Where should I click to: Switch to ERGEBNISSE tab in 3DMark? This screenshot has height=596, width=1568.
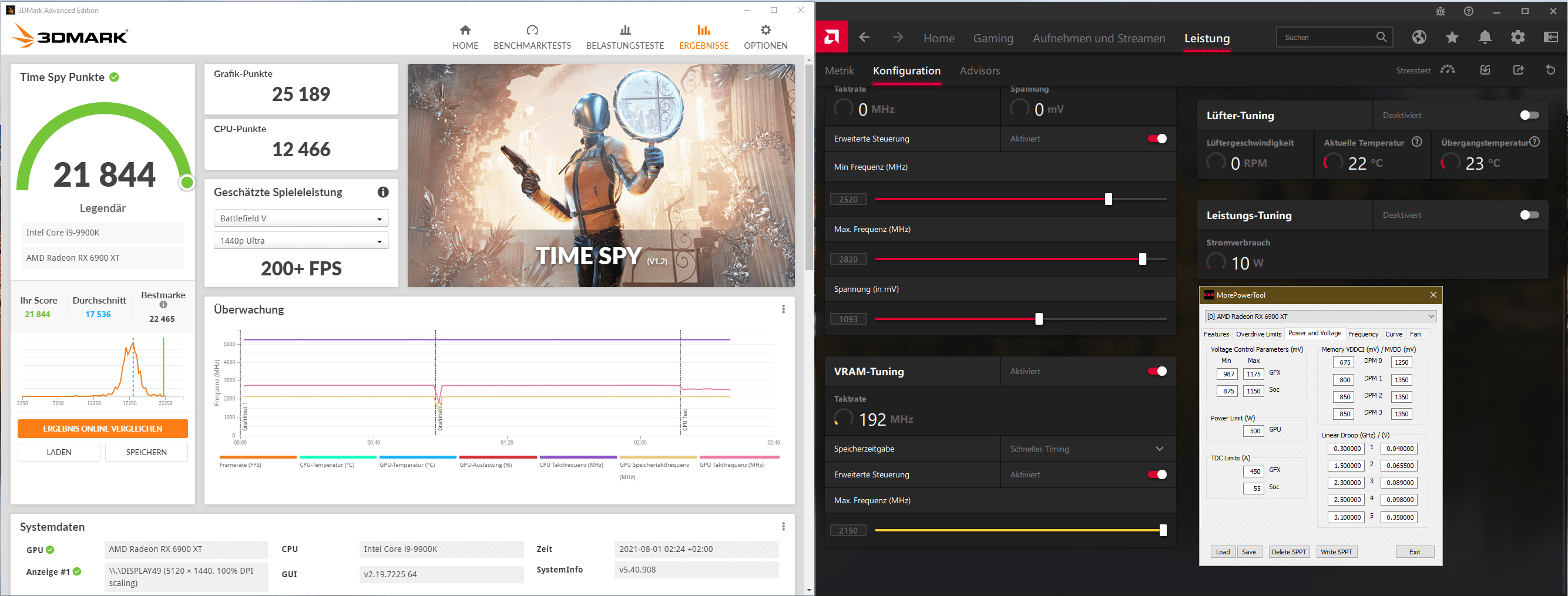(704, 37)
